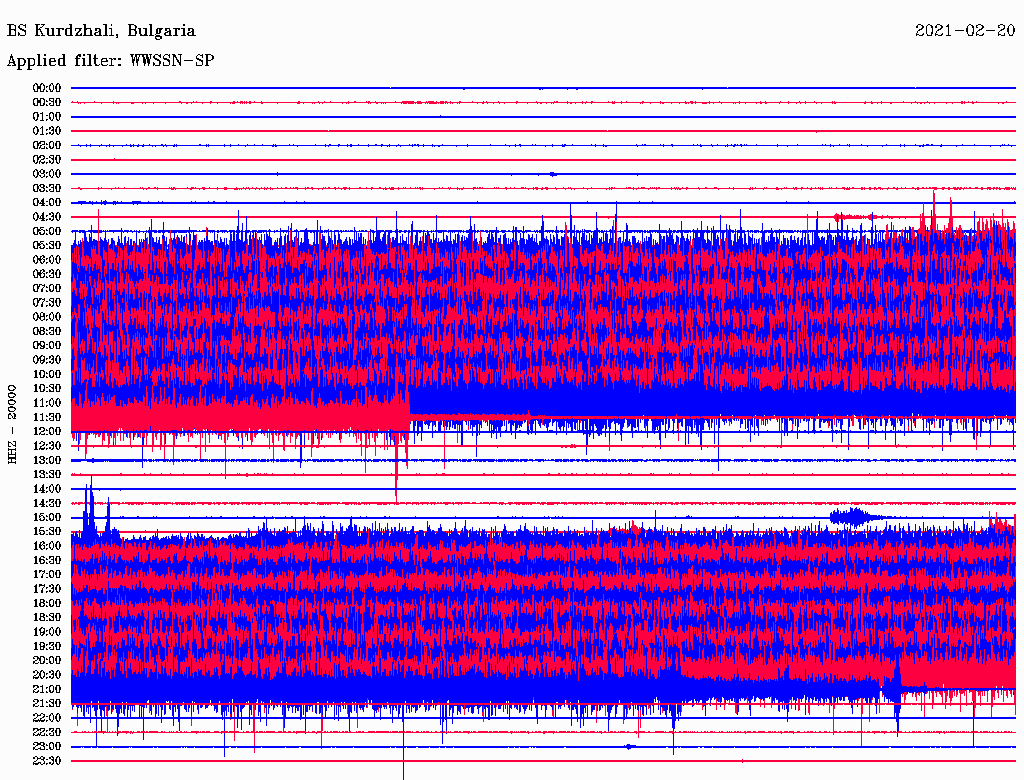Image resolution: width=1024 pixels, height=780 pixels.
Task: Click the 04:30 time label
Action: coord(47,217)
